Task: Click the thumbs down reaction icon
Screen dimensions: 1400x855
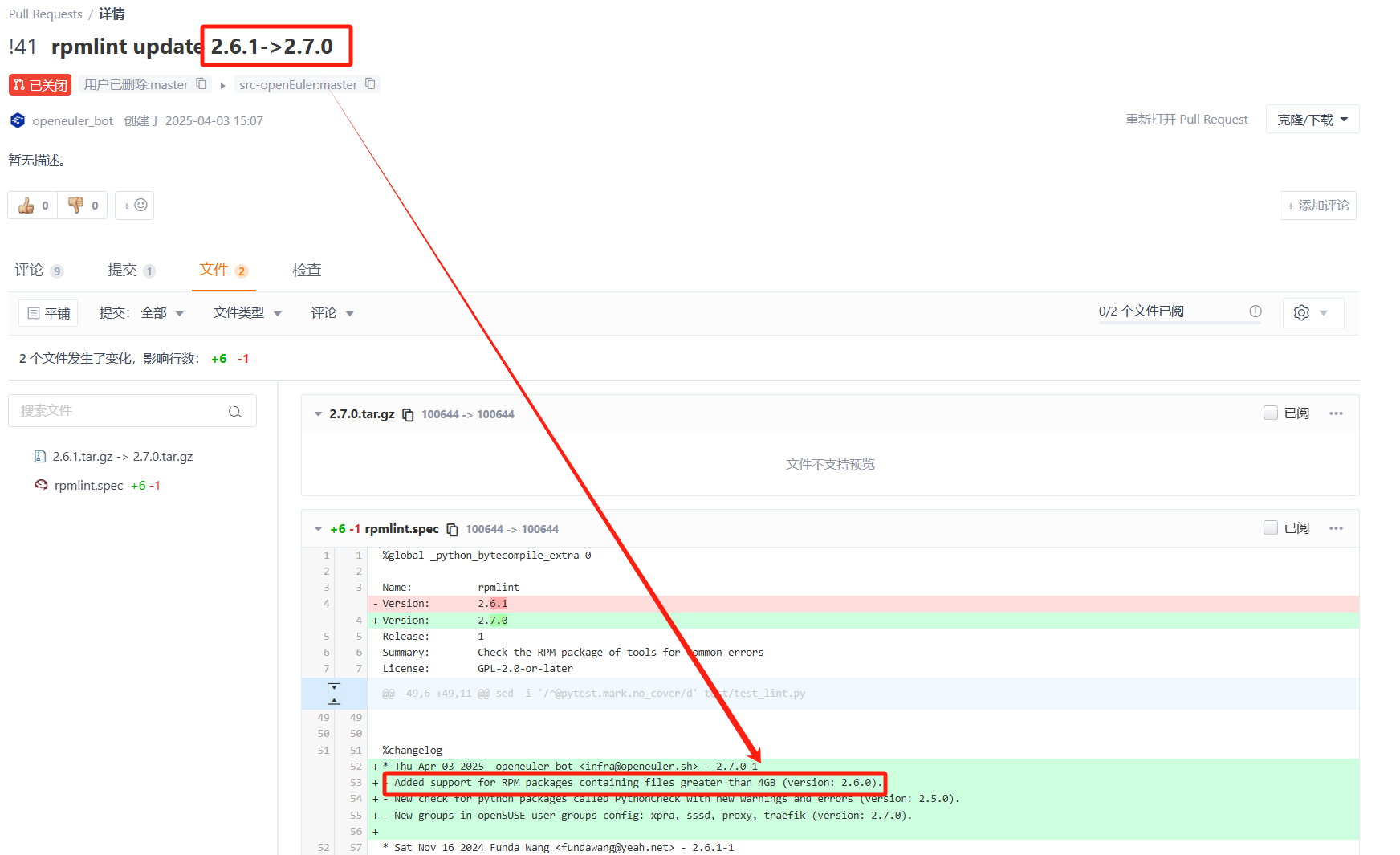Action: click(76, 206)
